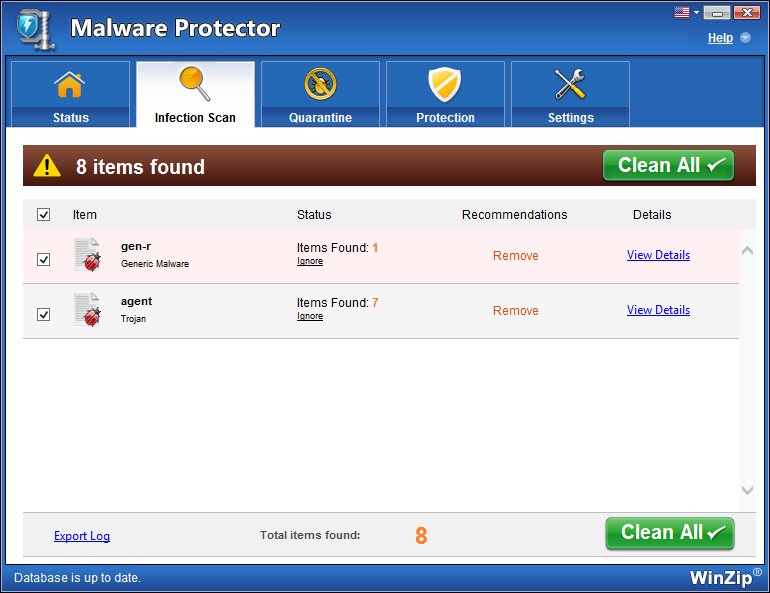This screenshot has width=770, height=593.
Task: Open View Details for gen-r
Action: click(658, 255)
